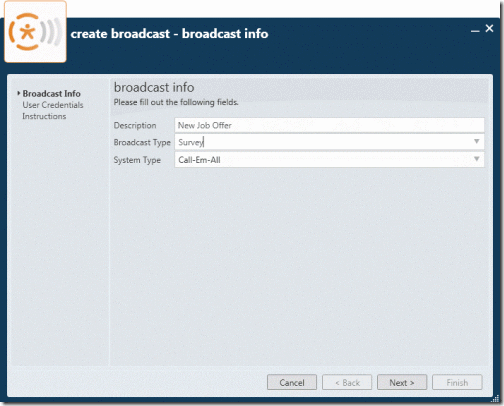Go to the User Credentials step

point(53,105)
